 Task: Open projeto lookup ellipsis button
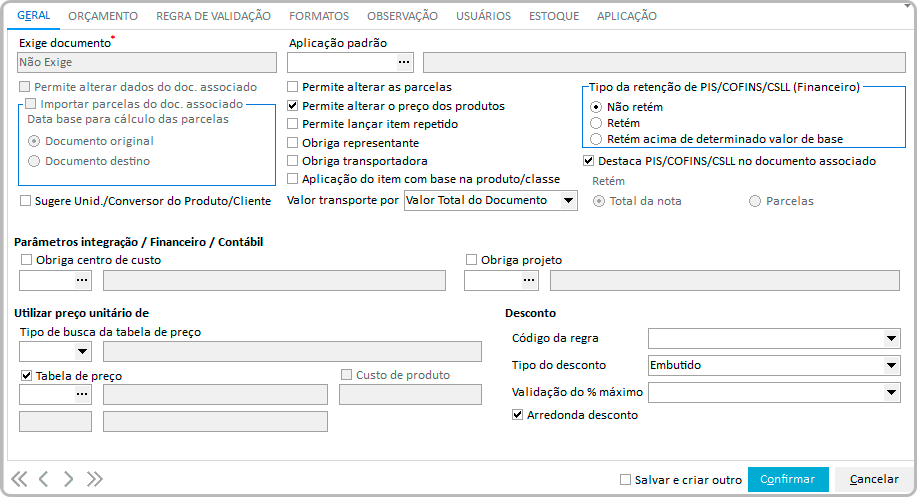click(x=529, y=280)
